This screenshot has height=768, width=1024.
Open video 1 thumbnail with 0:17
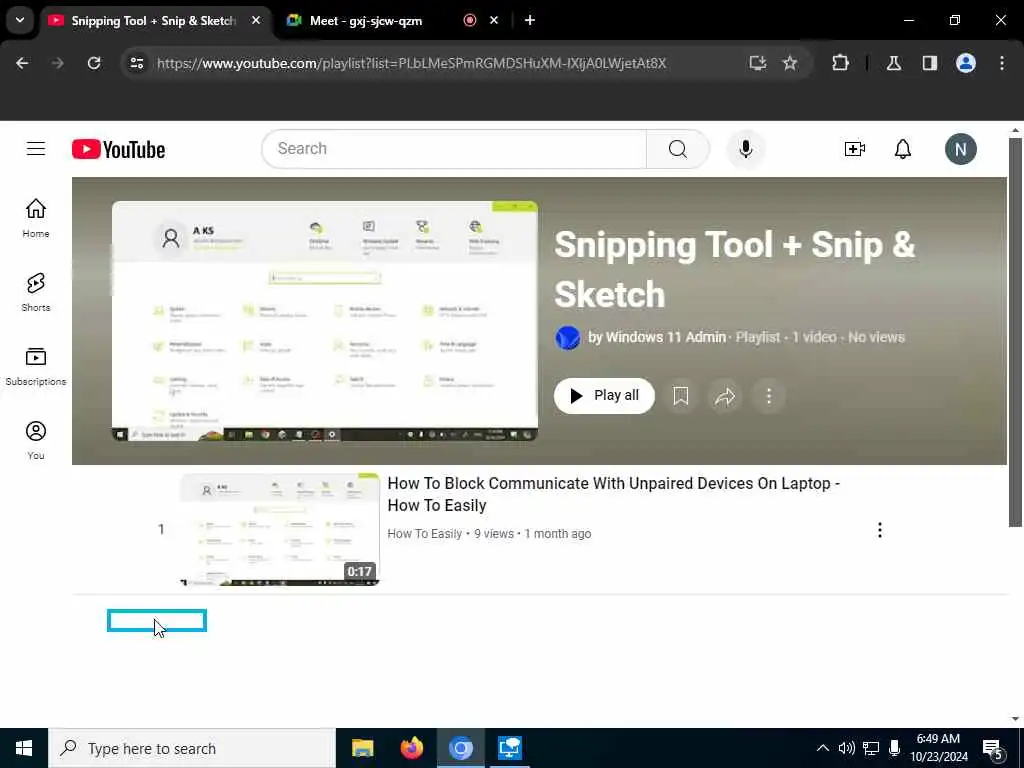point(280,529)
